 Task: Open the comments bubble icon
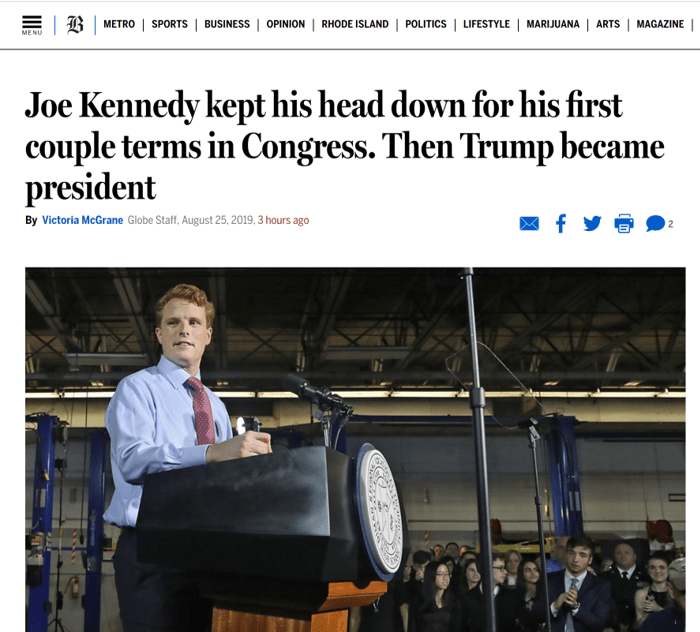pos(656,224)
